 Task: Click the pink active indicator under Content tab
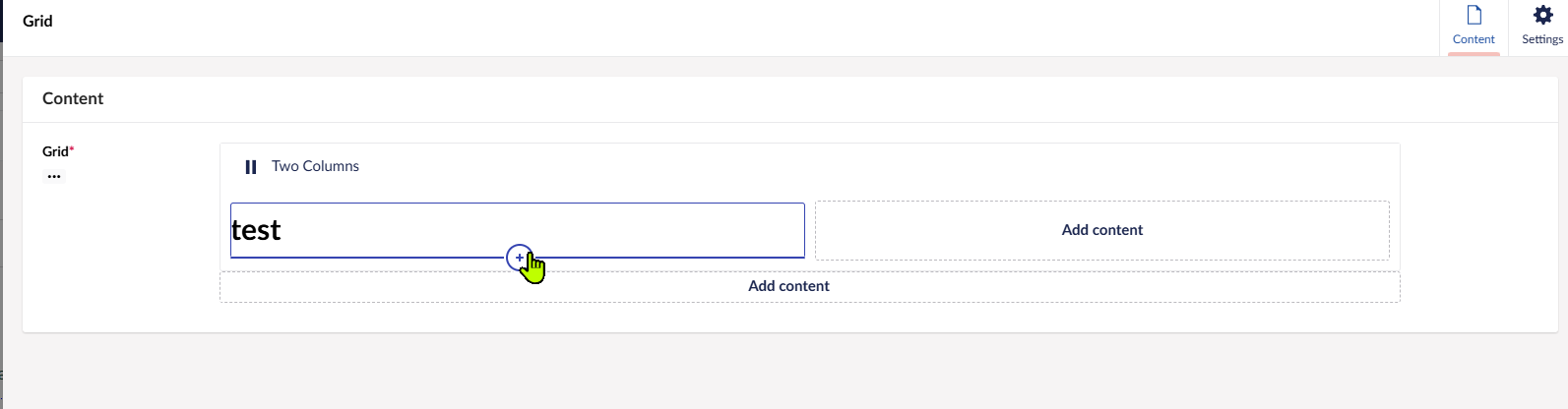point(1474,54)
